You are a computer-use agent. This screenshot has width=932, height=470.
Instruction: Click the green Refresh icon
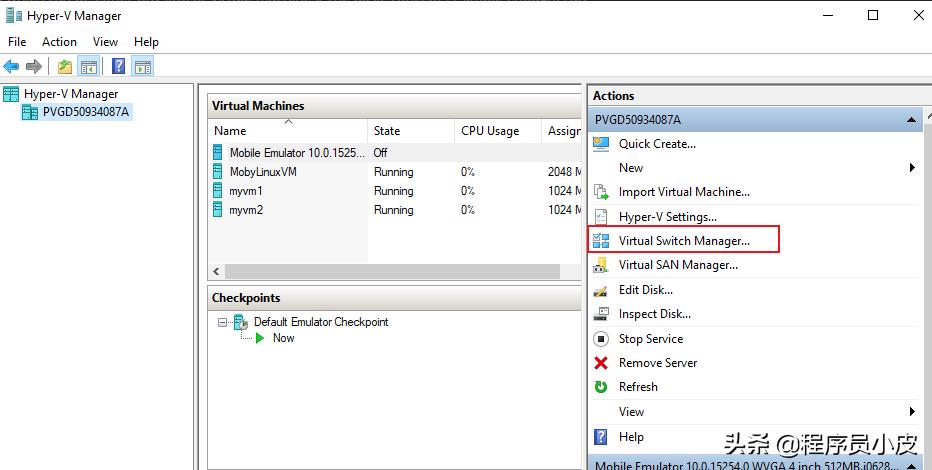point(601,387)
